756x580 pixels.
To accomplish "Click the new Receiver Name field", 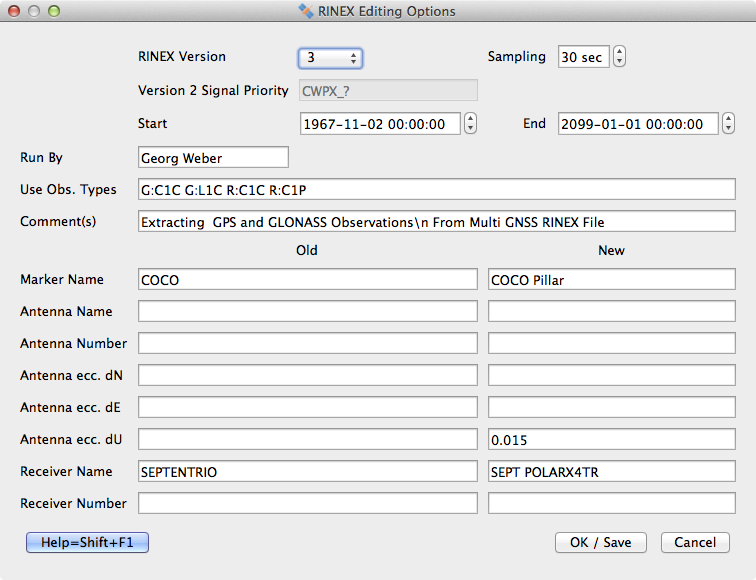I will pos(611,472).
